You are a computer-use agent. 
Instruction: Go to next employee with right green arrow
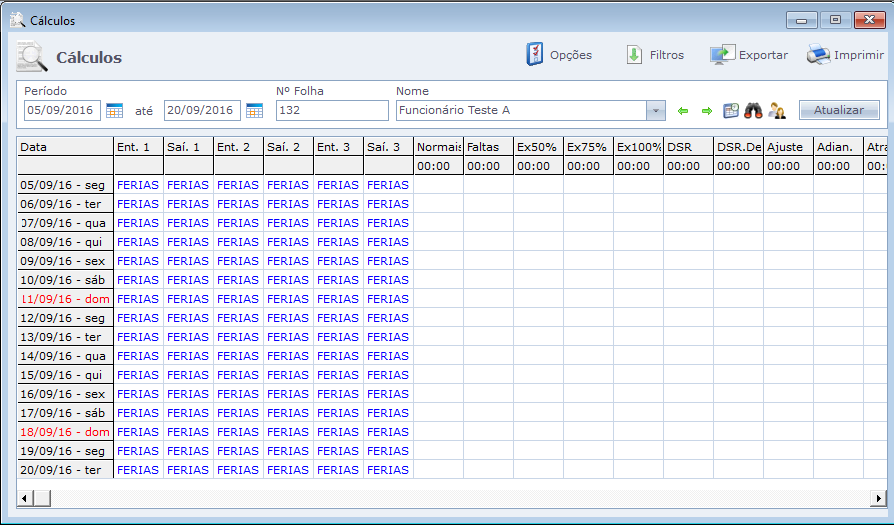point(706,110)
